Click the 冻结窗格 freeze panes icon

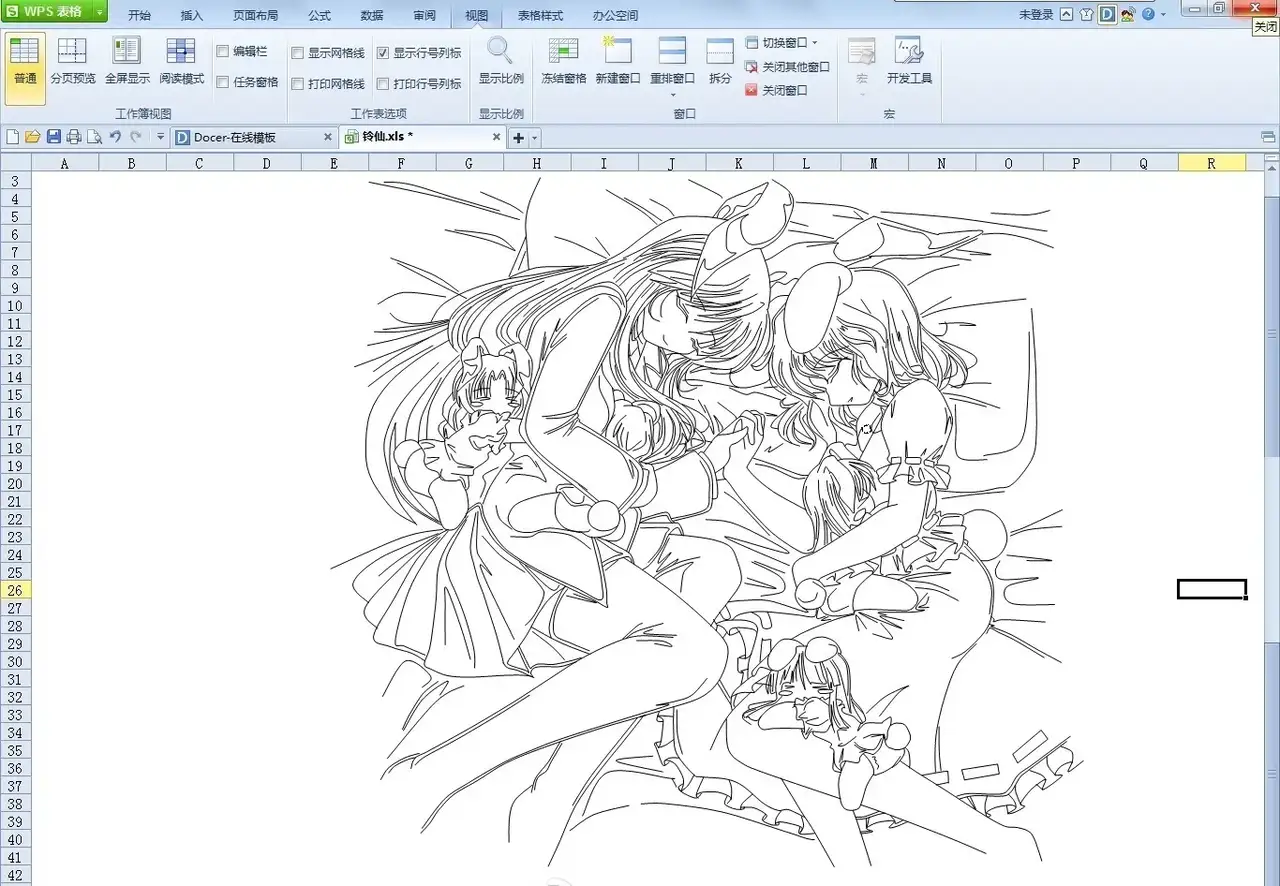(x=564, y=52)
